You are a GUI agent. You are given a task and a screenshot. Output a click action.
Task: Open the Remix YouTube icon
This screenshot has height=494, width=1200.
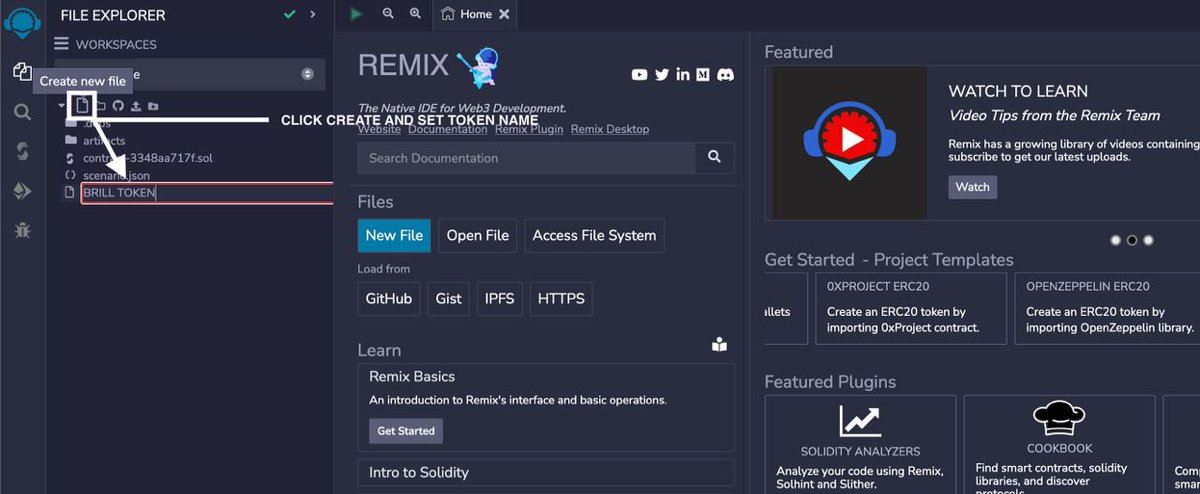(x=640, y=75)
